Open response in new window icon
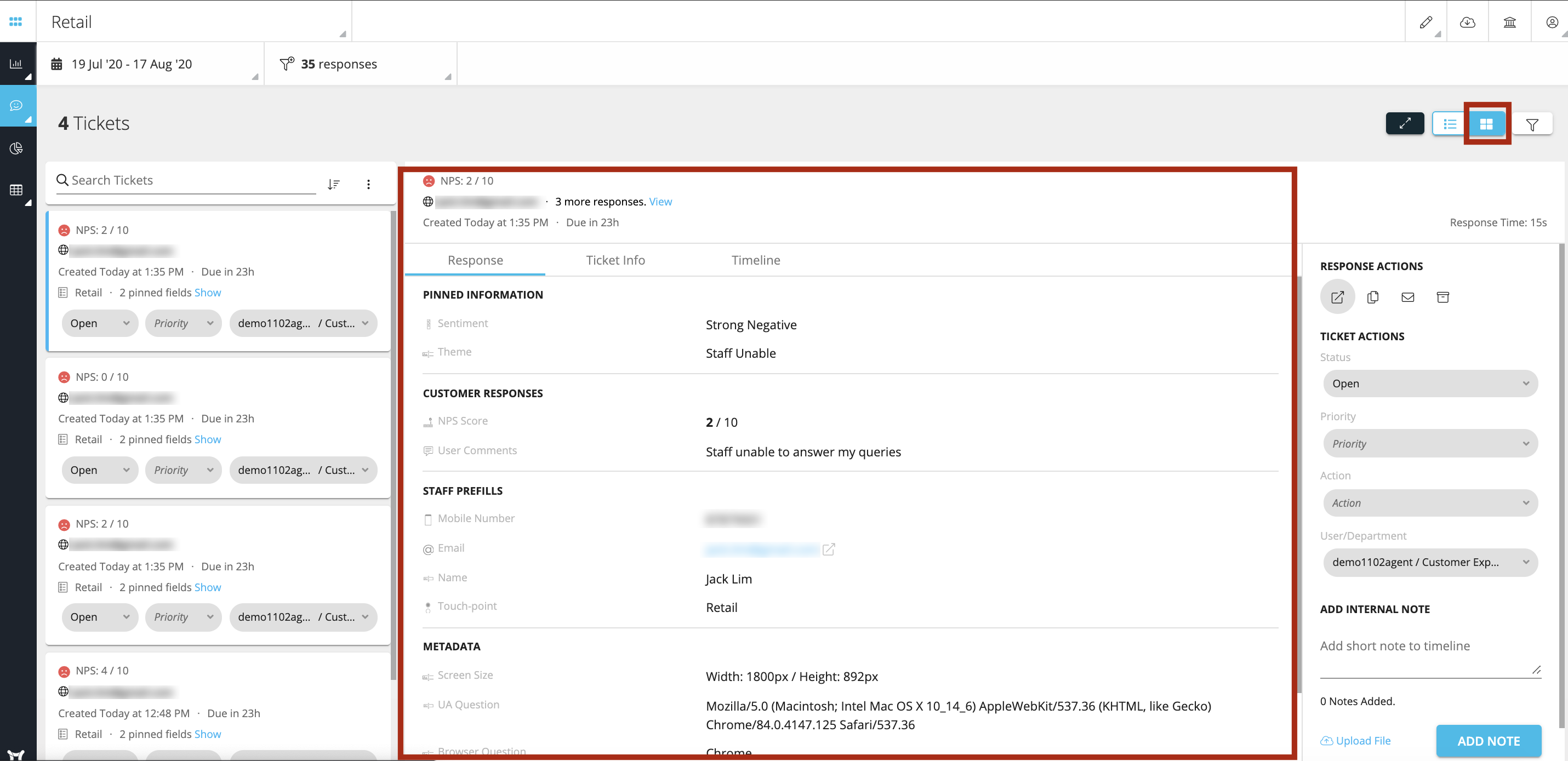This screenshot has height=761, width=1568. coord(1337,297)
